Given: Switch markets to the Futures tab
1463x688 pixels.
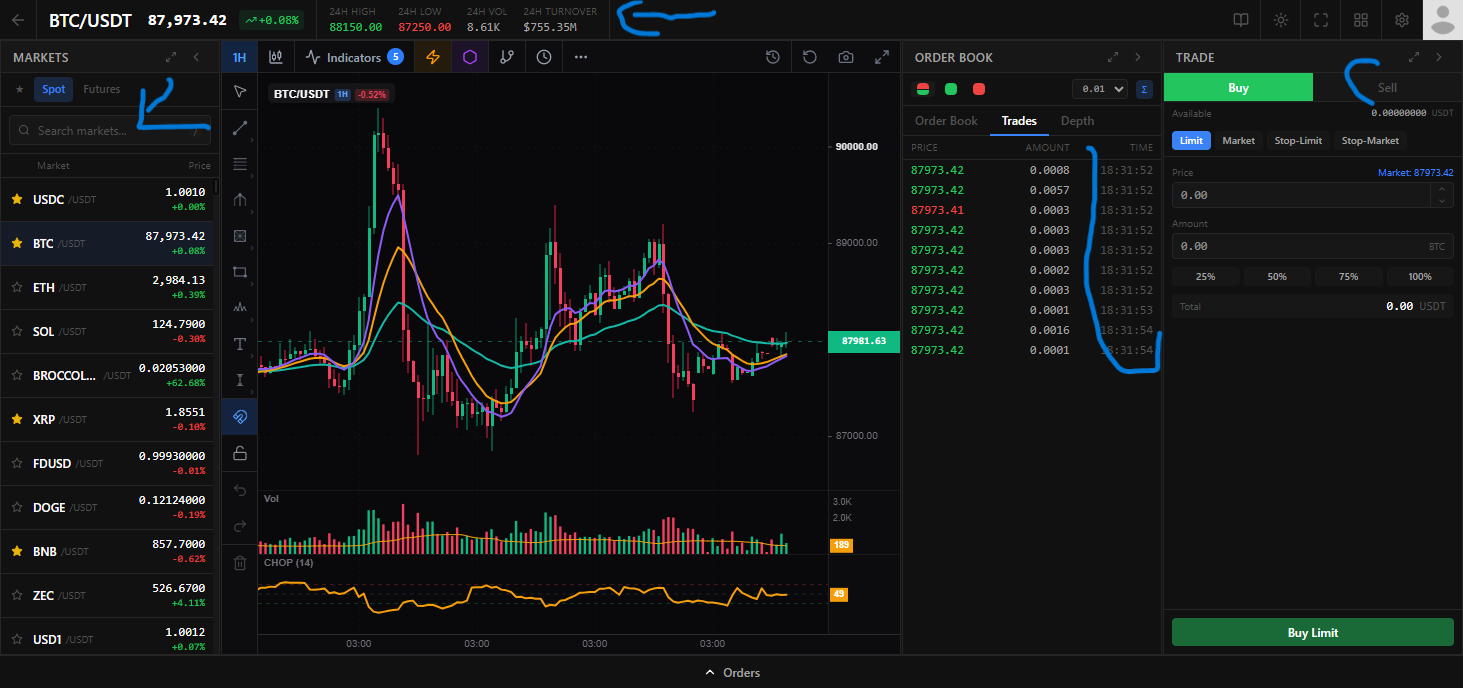Looking at the screenshot, I should 102,89.
